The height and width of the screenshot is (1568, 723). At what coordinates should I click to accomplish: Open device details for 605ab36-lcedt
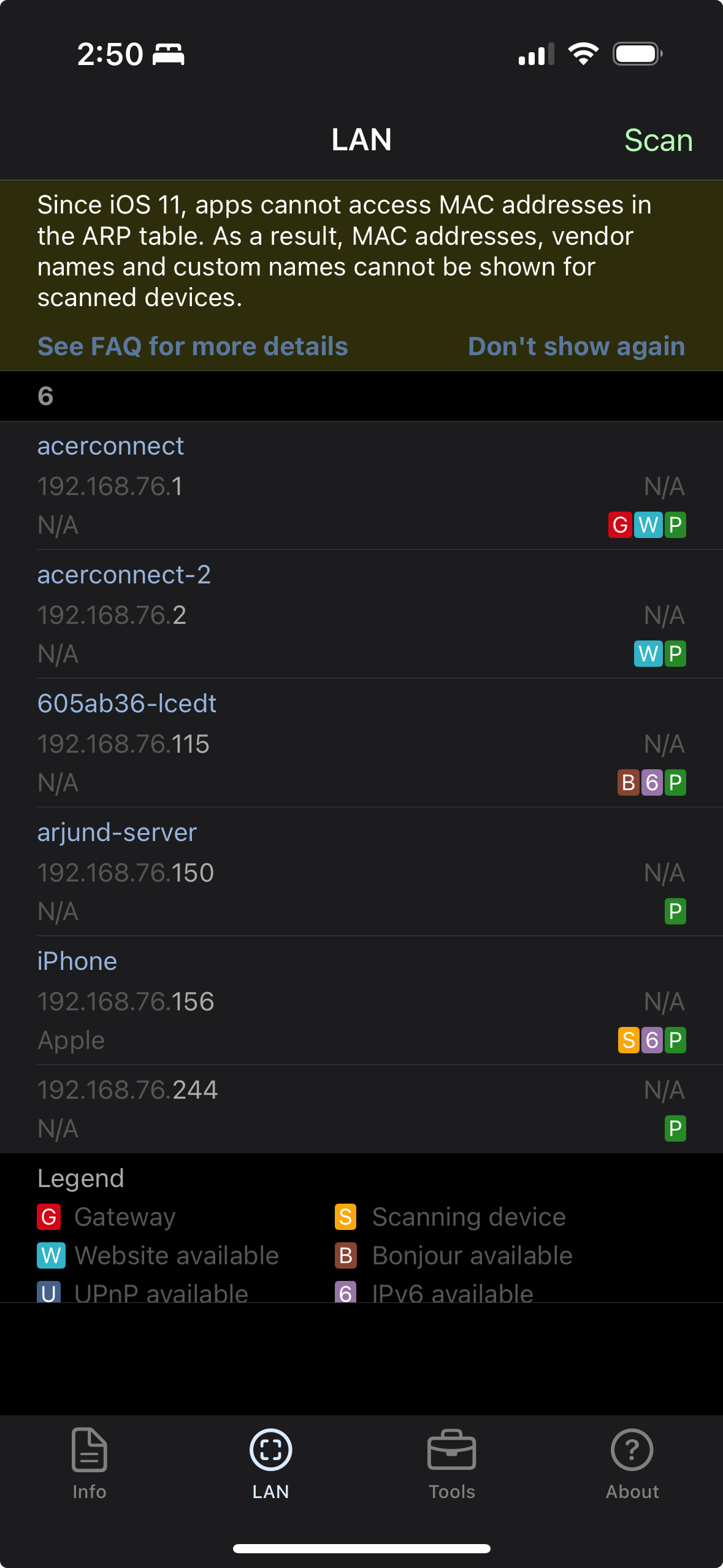click(245, 742)
